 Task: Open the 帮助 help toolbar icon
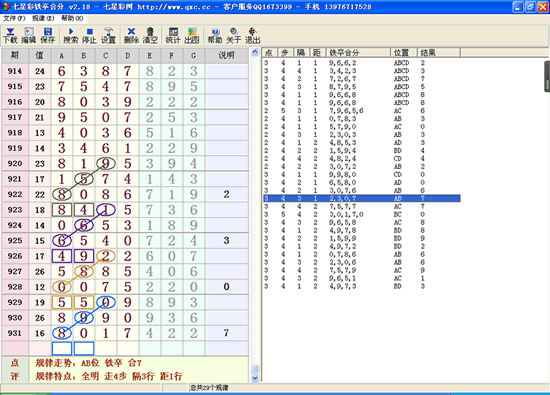[215, 36]
